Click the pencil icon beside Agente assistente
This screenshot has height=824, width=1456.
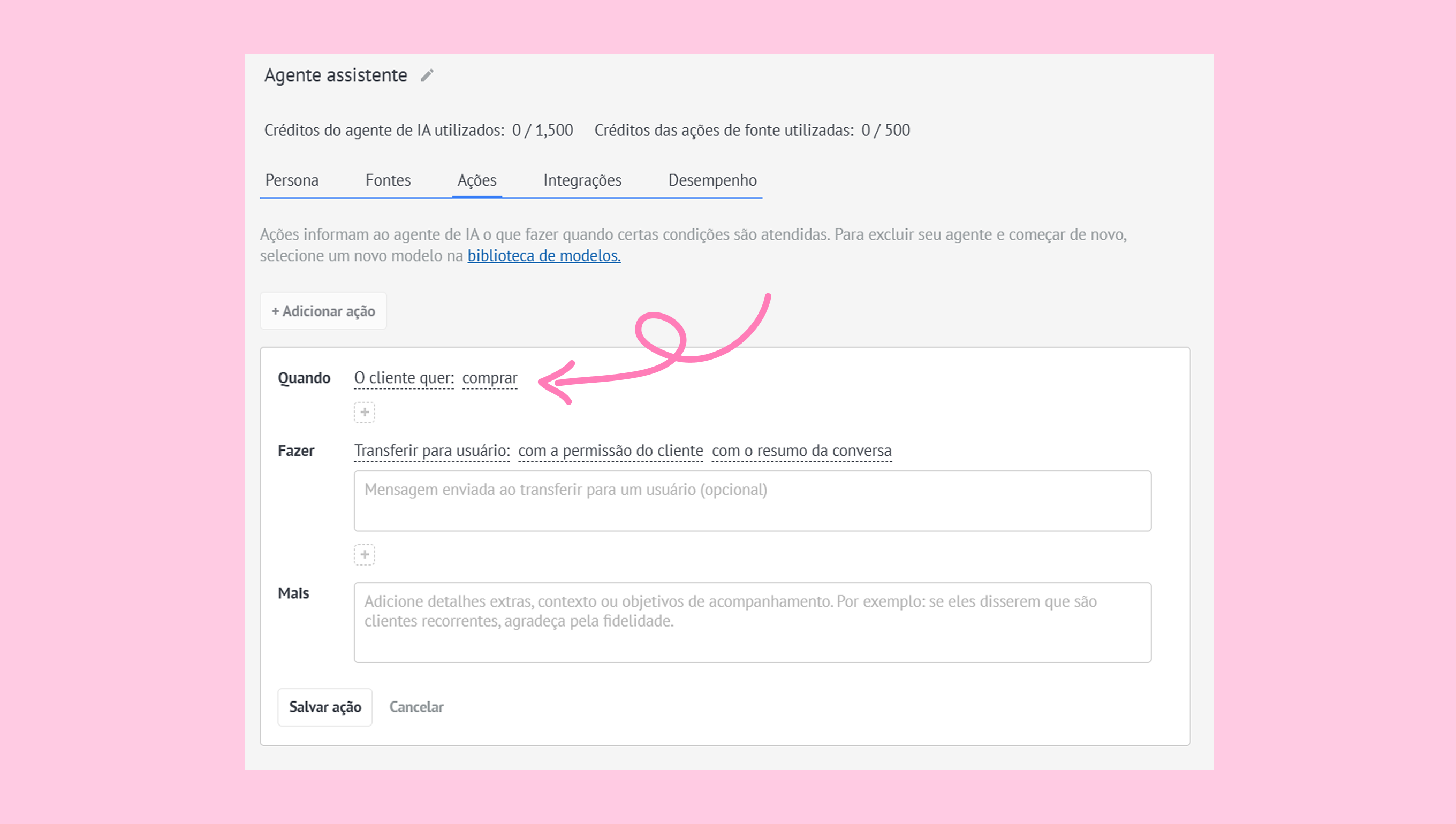(427, 75)
